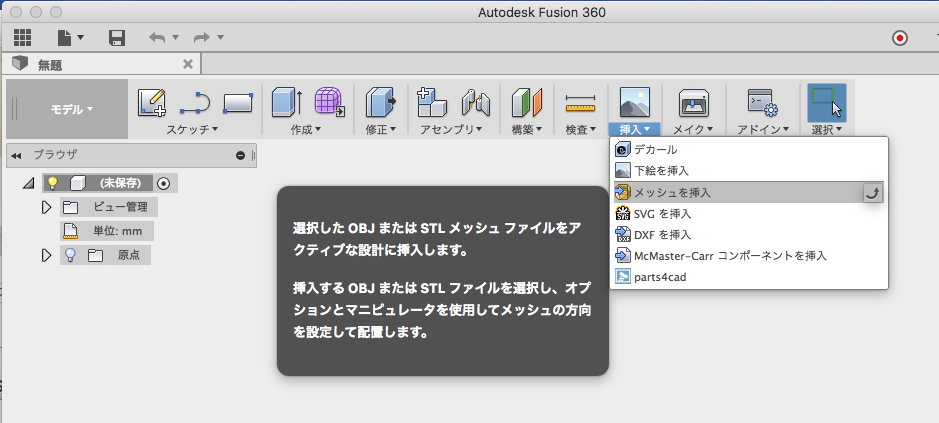Click the Save disk icon
This screenshot has height=423, width=939.
[117, 38]
